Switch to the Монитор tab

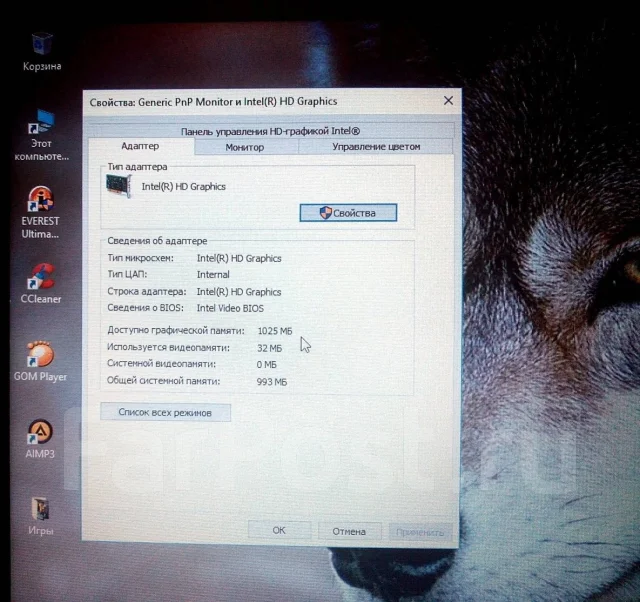245,147
